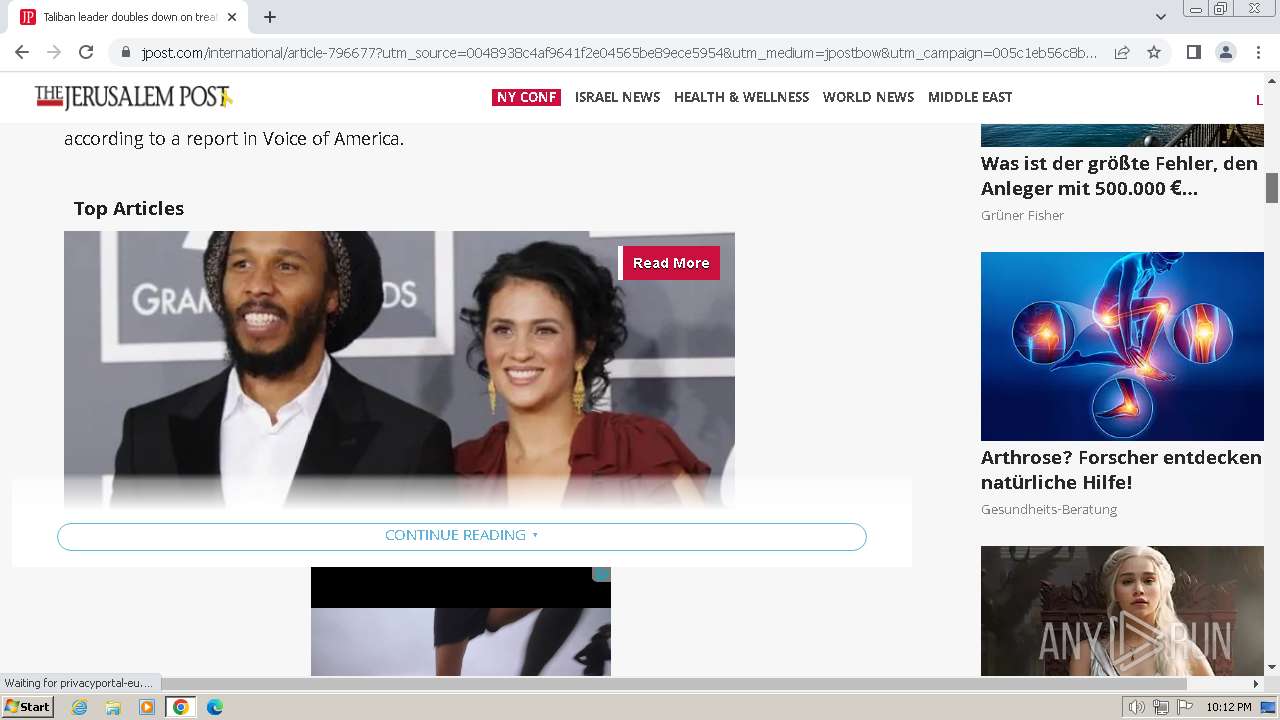
Task: Click the network tray icon
Action: click(1160, 707)
